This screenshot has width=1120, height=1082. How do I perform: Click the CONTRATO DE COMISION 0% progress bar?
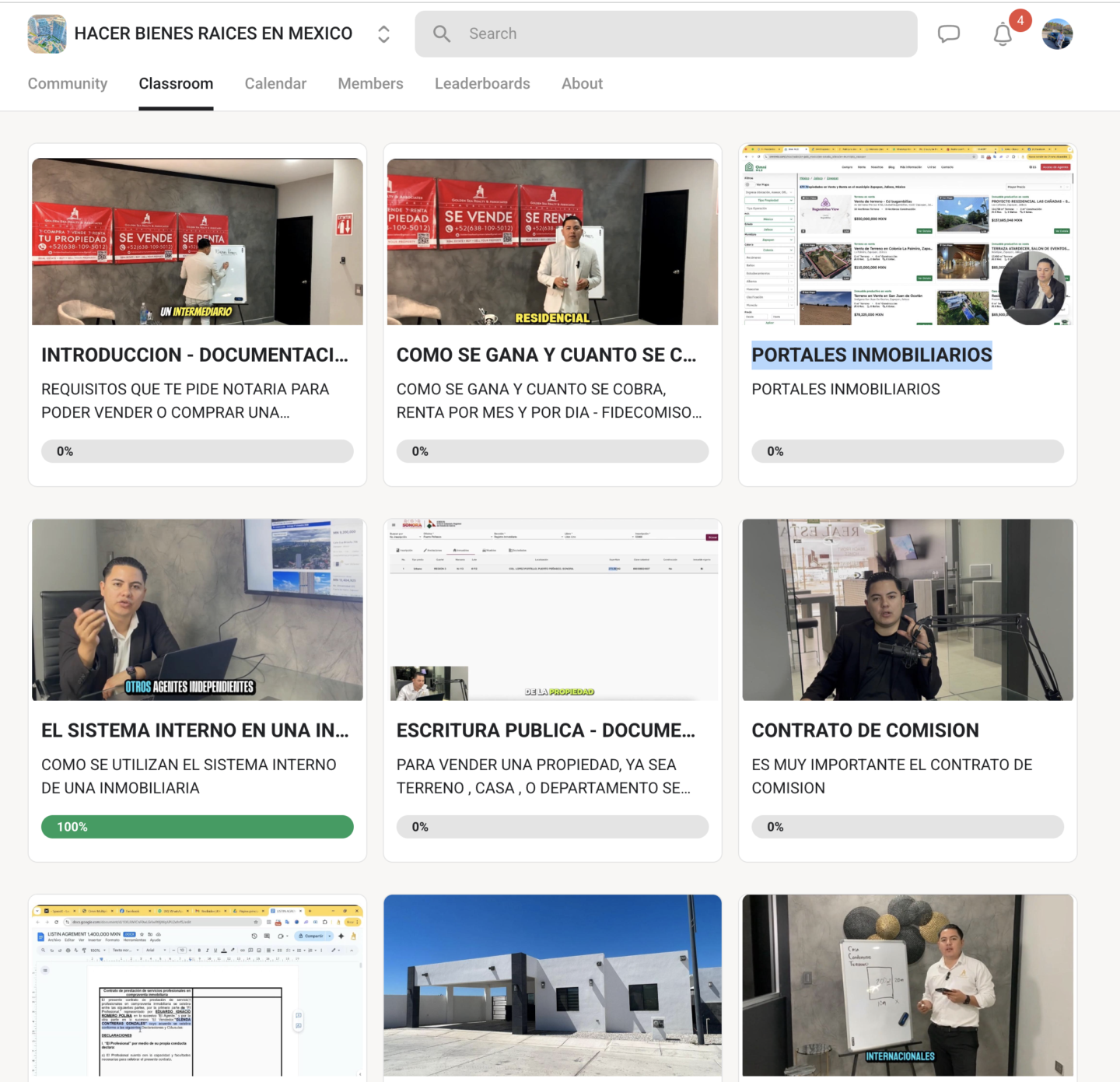908,827
